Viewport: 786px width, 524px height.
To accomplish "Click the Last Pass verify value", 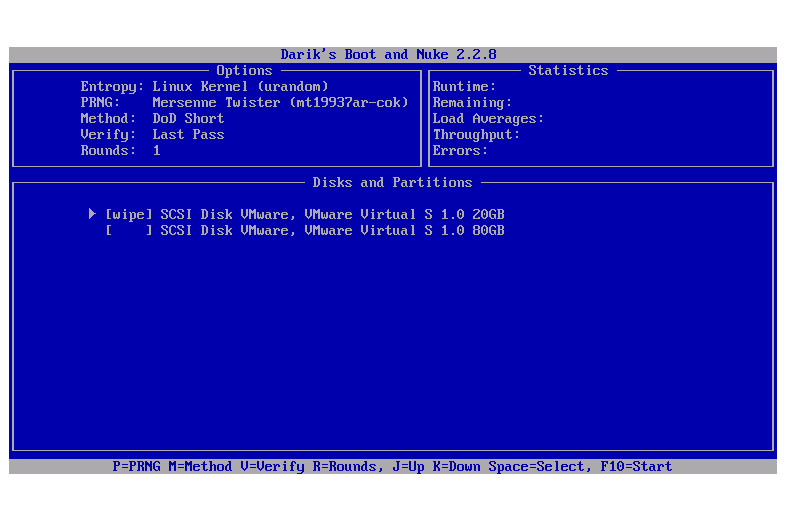I will click(188, 134).
